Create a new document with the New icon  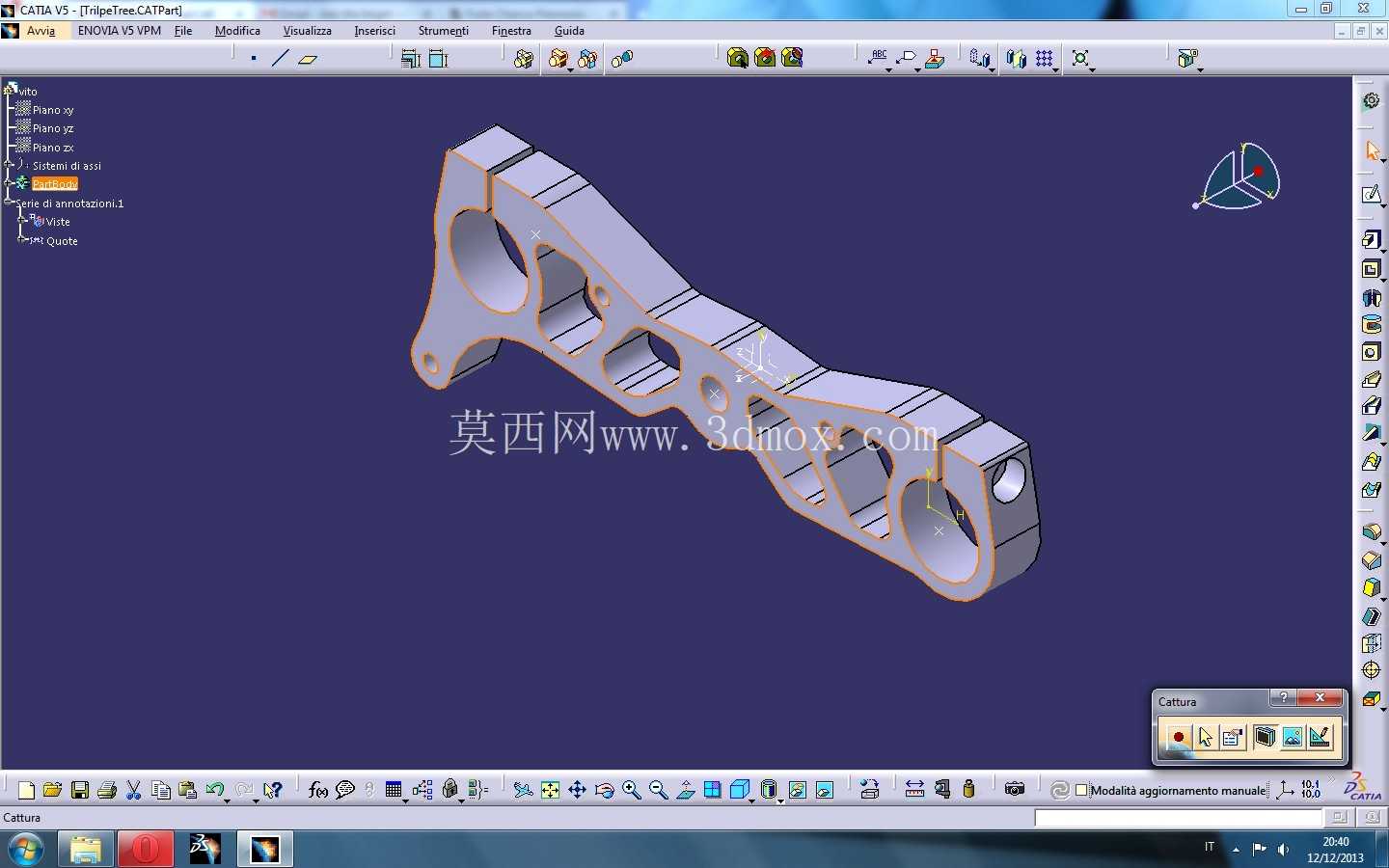tap(26, 790)
